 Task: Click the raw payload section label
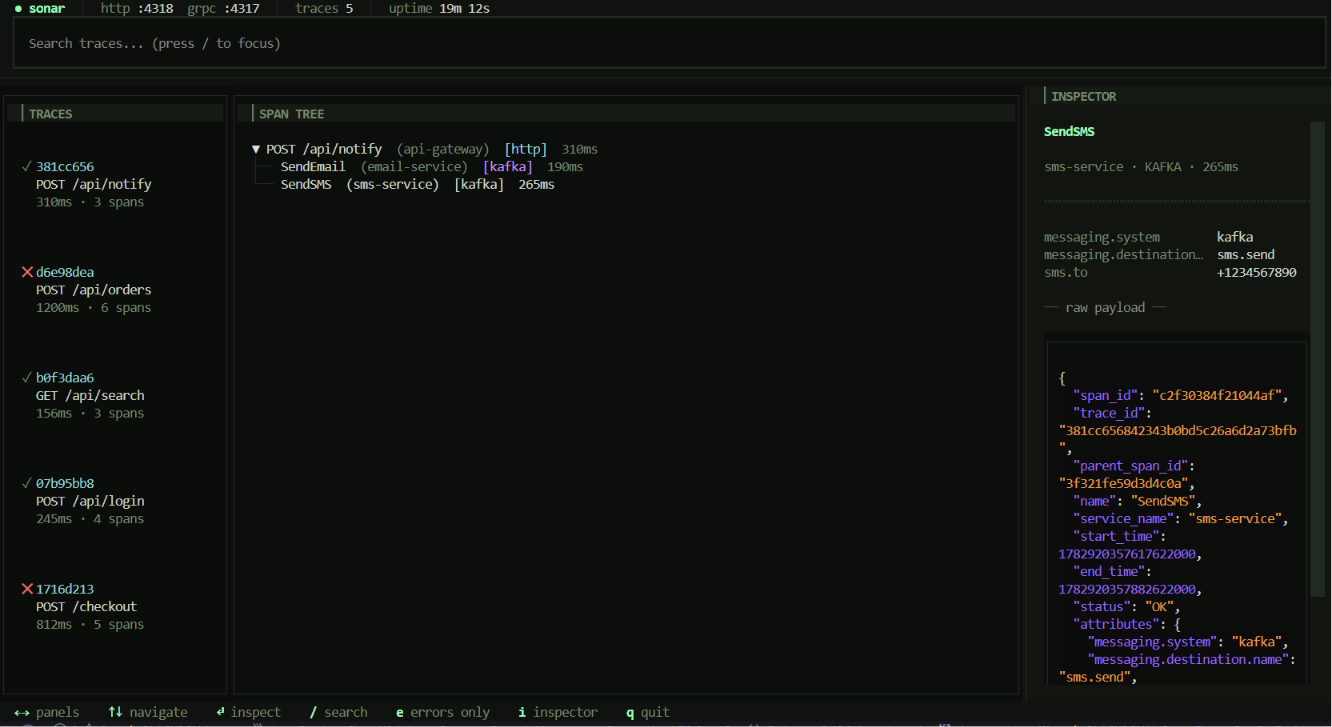point(1105,308)
